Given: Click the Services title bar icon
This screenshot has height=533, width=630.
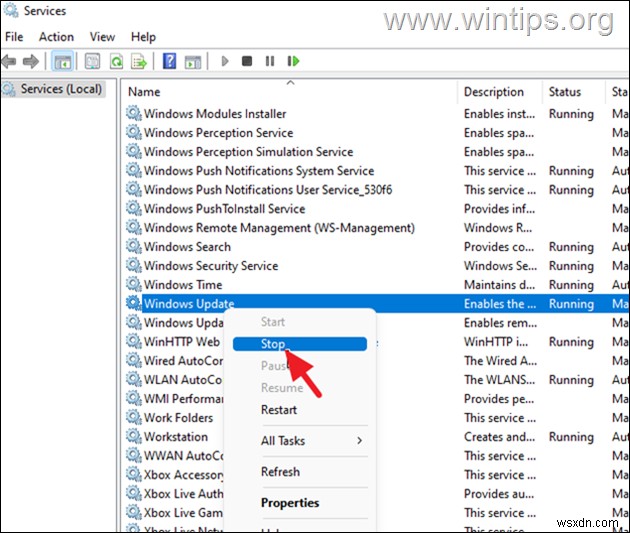Looking at the screenshot, I should (x=10, y=11).
